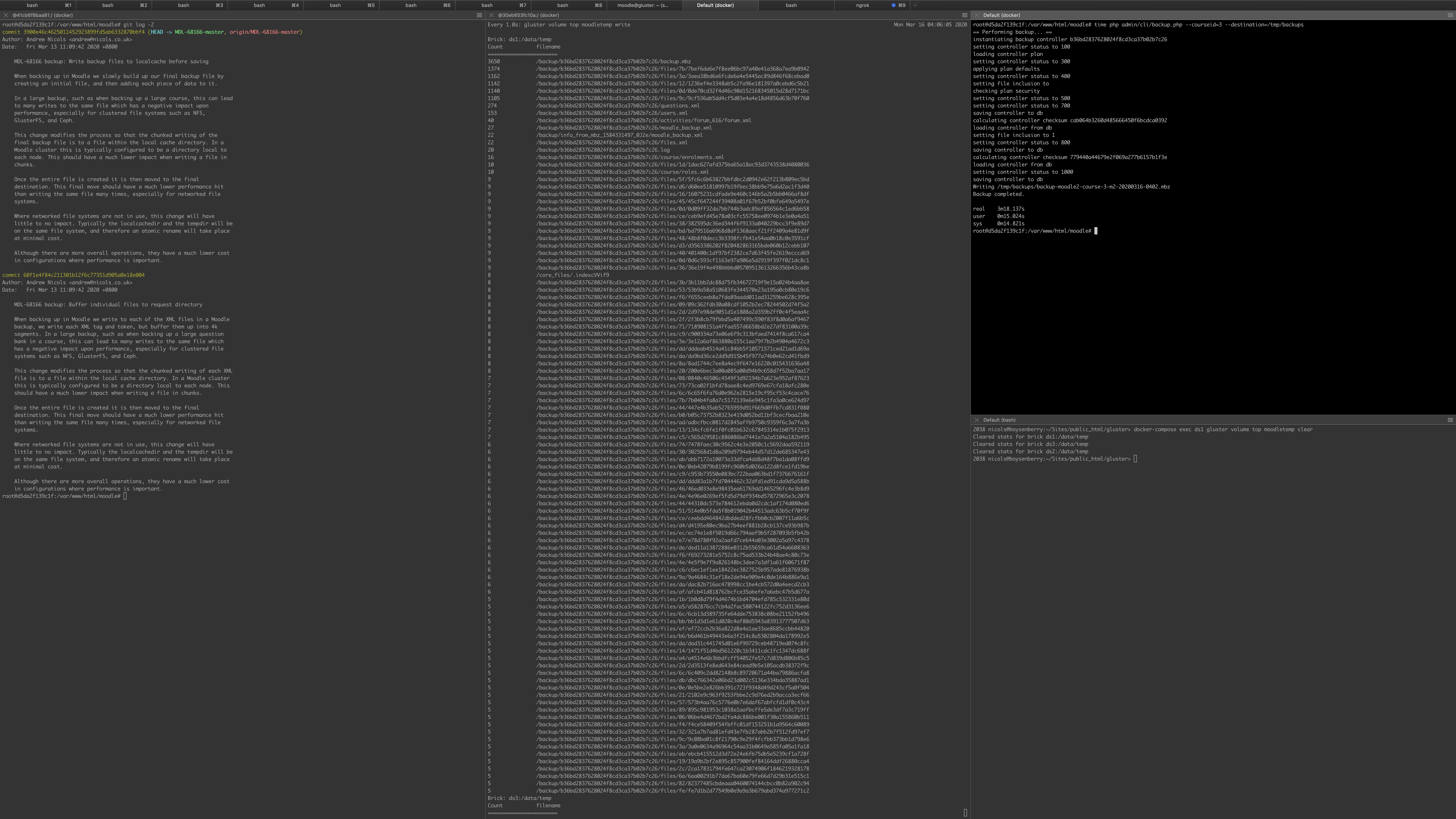Click the forum_616/forum.xml row
Image resolution: width=1456 pixels, height=819 pixels.
619,120
